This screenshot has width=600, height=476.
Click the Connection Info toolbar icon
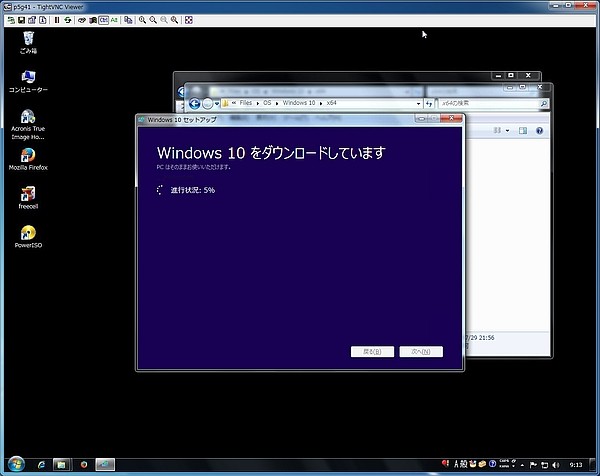[43, 20]
